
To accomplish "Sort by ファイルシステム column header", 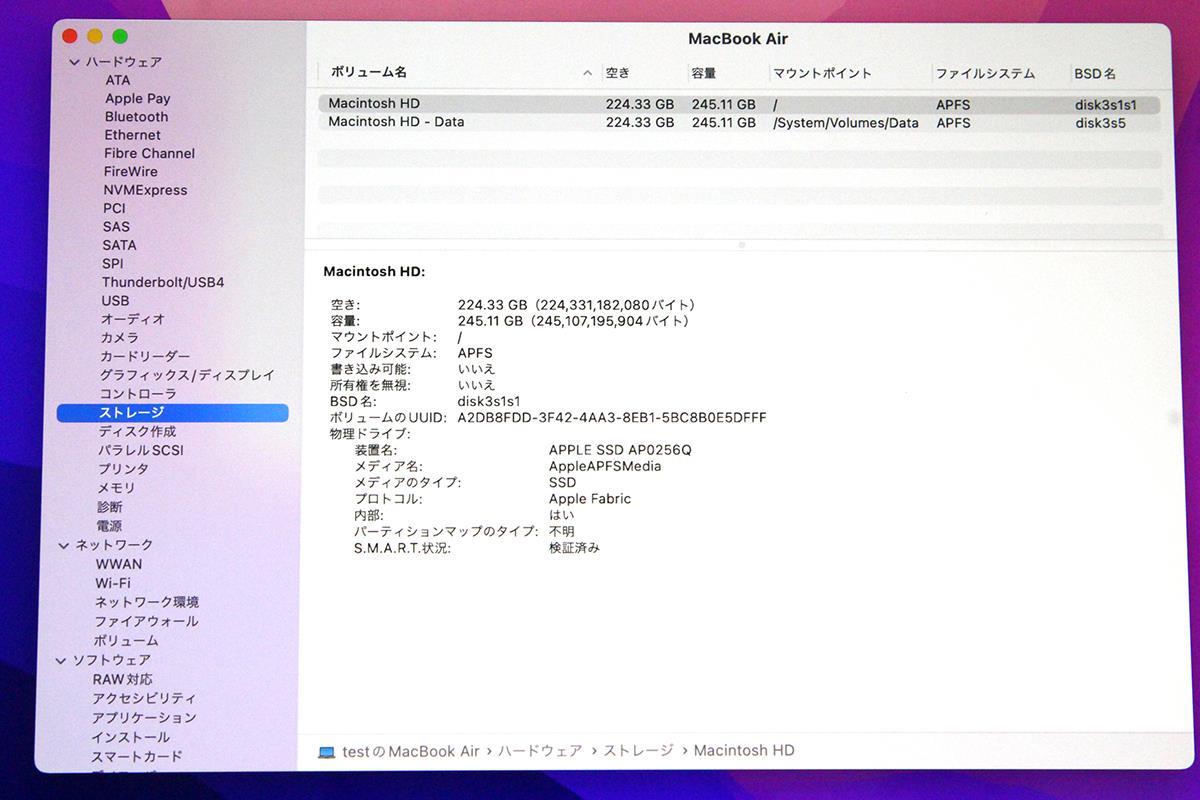I will pyautogui.click(x=986, y=73).
